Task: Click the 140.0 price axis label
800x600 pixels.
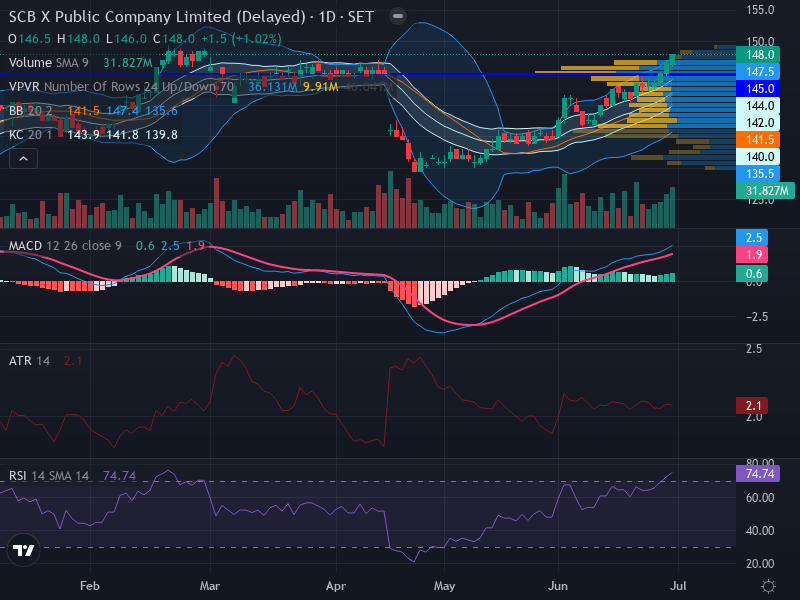Action: pos(758,157)
